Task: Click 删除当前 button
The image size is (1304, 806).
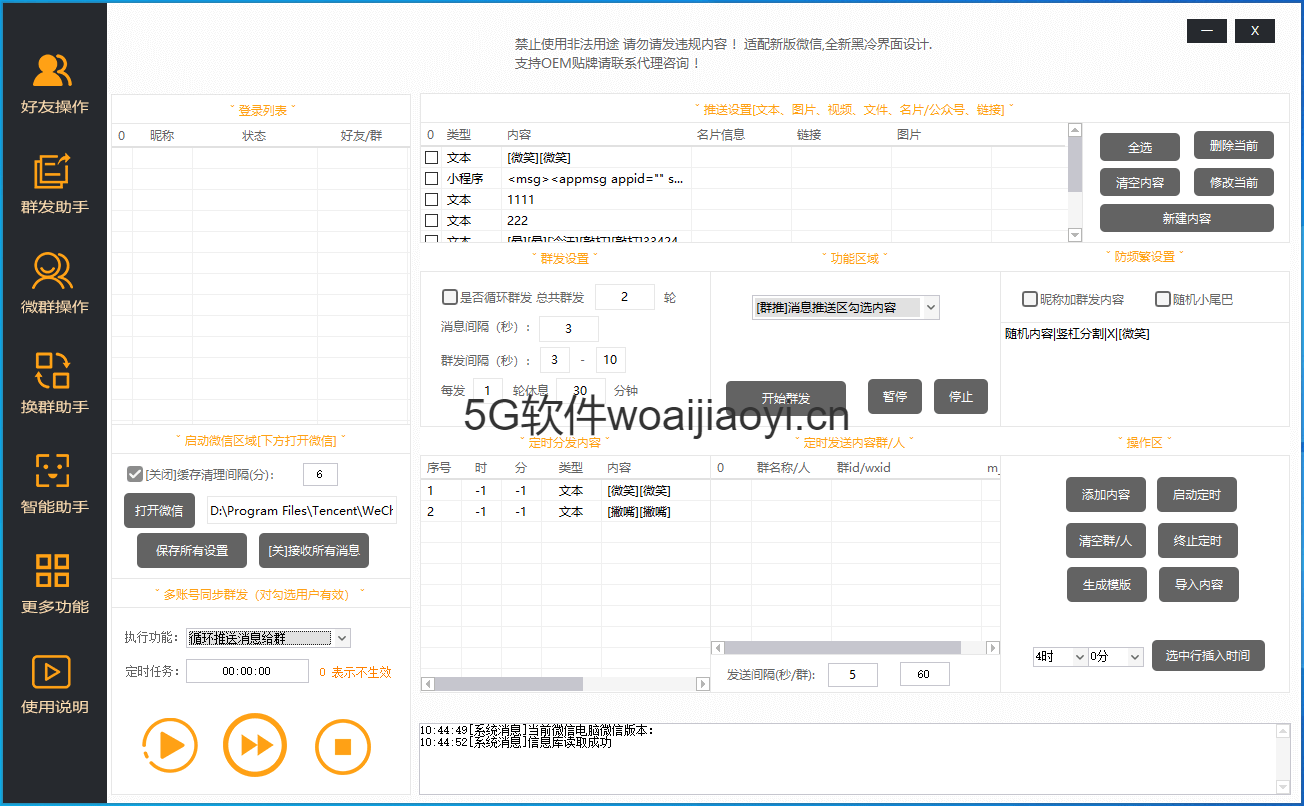Action: point(1234,145)
